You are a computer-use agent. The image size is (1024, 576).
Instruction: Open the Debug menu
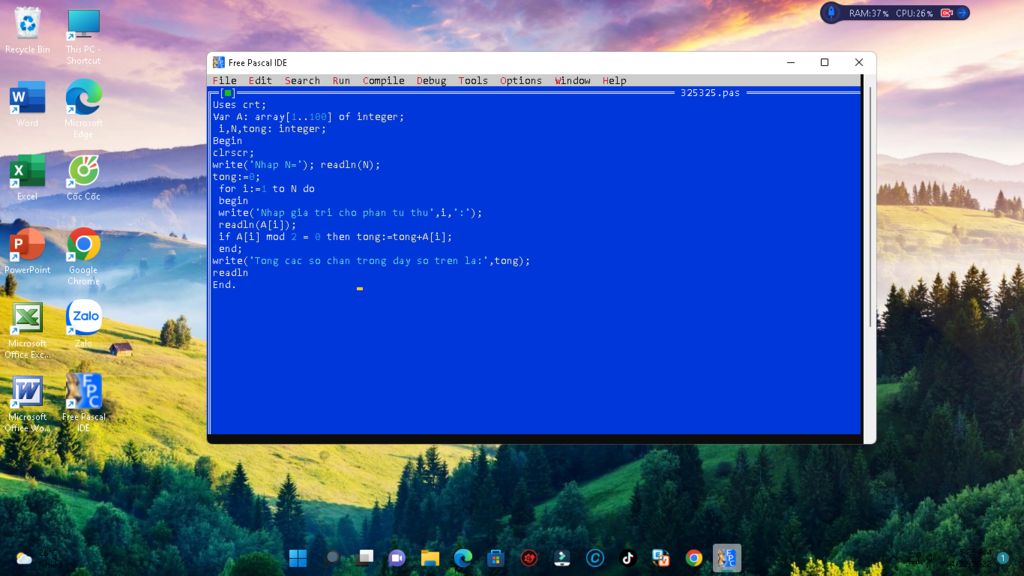click(431, 80)
